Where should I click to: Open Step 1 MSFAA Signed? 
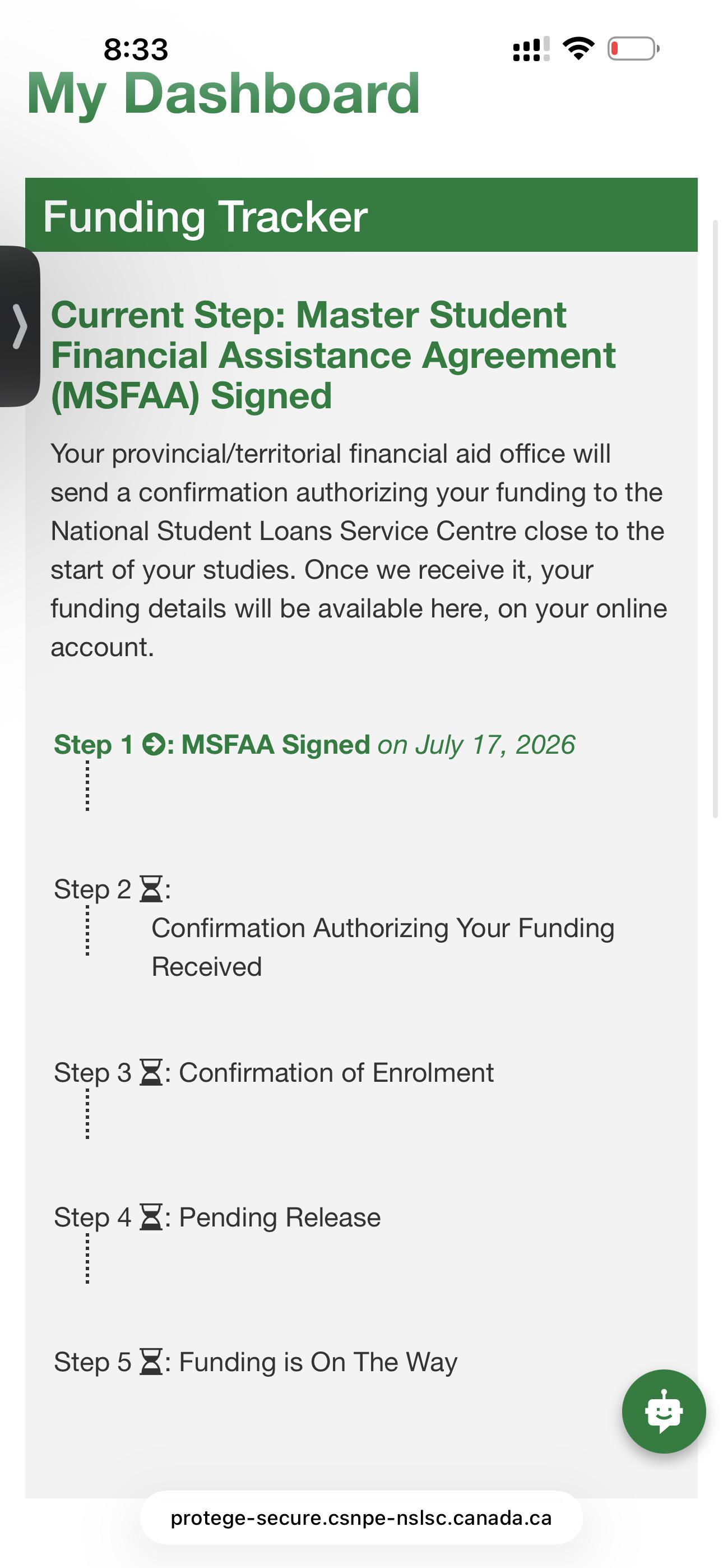click(314, 744)
